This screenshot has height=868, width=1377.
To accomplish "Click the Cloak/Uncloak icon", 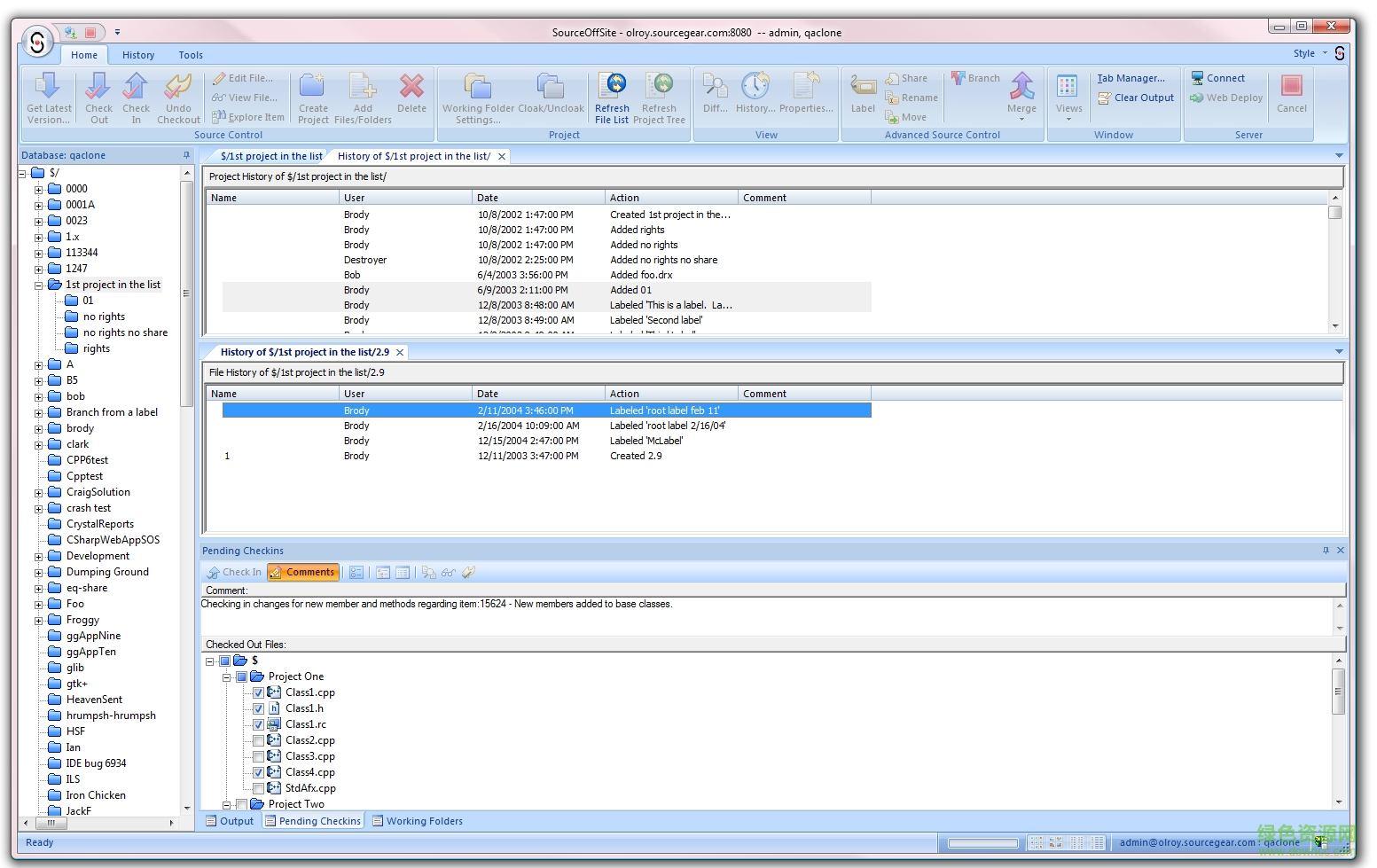I will pyautogui.click(x=552, y=96).
